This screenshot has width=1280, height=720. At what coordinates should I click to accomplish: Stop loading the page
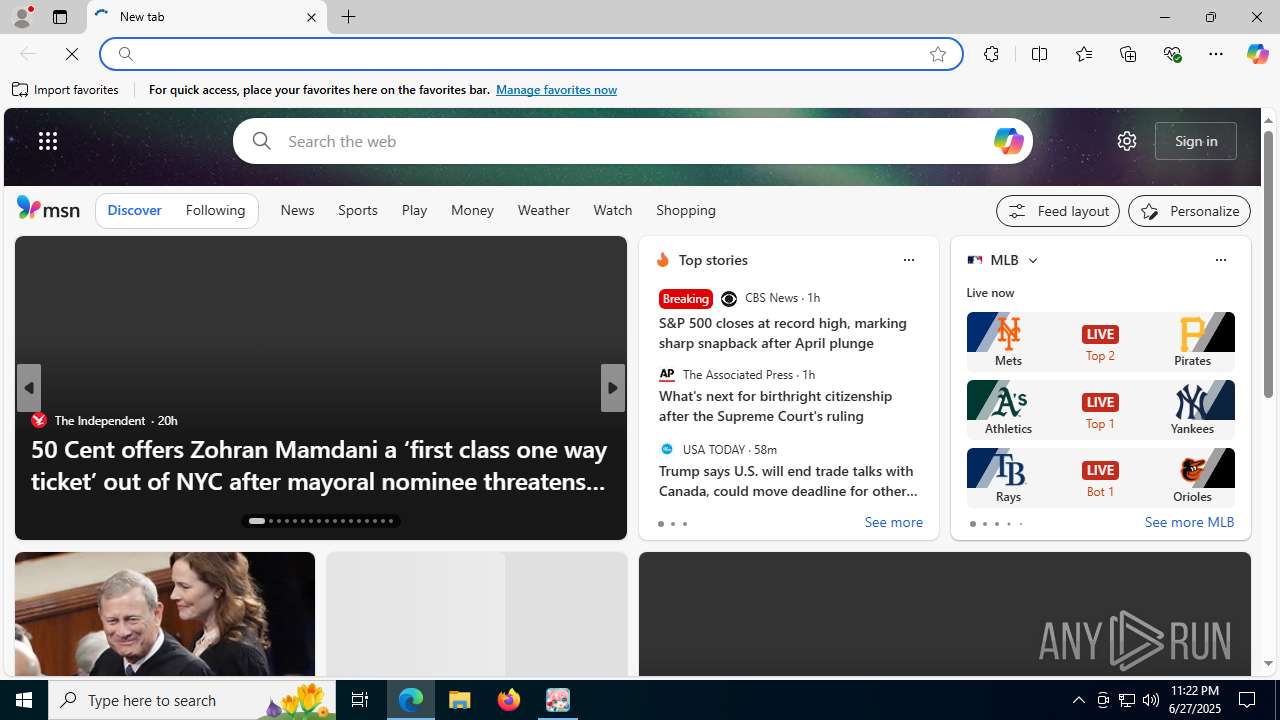pyautogui.click(x=72, y=54)
